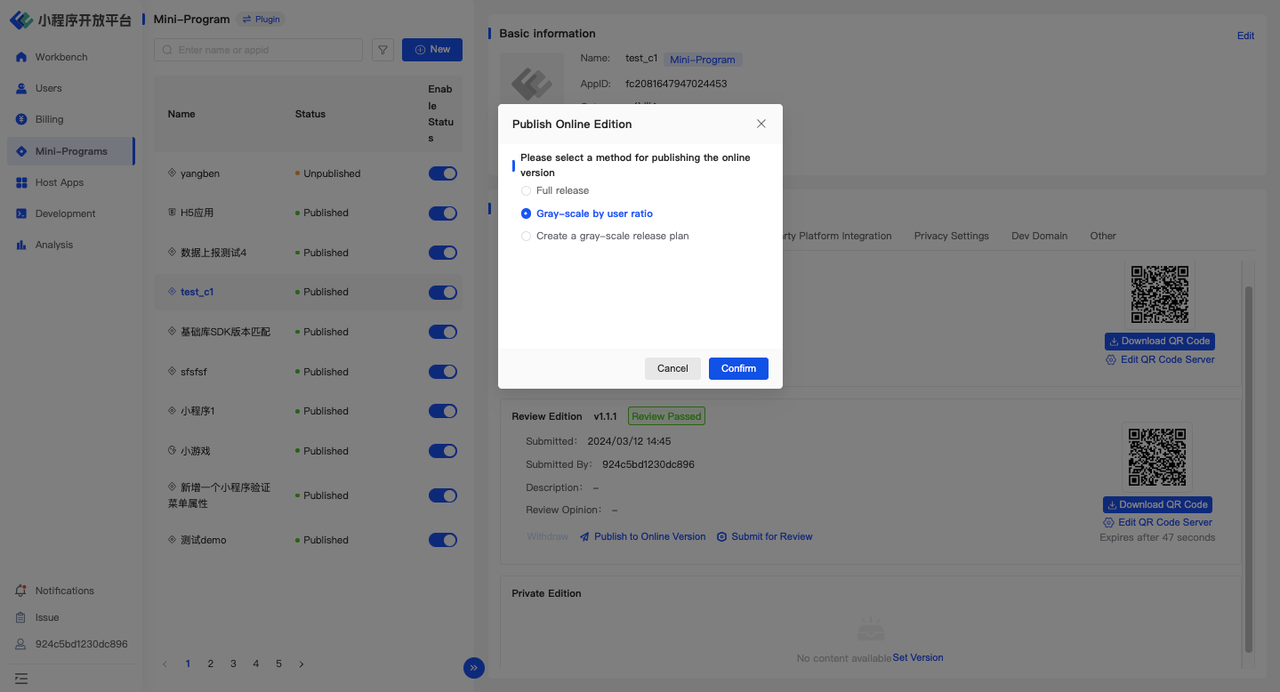Open the Other tab

click(1103, 236)
